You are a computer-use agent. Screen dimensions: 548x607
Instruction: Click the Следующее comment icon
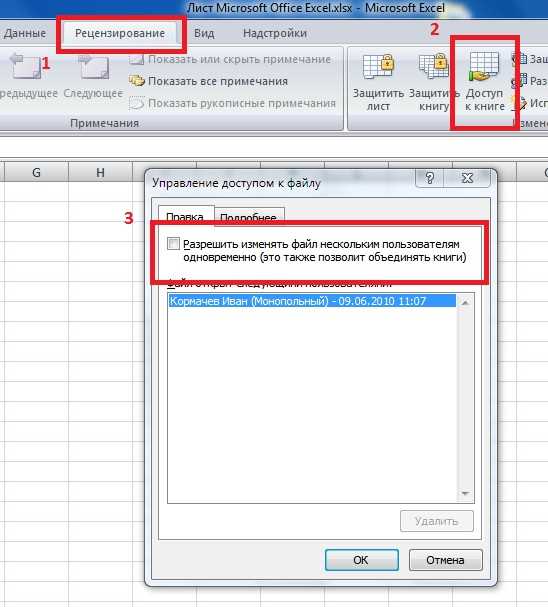coord(93,67)
